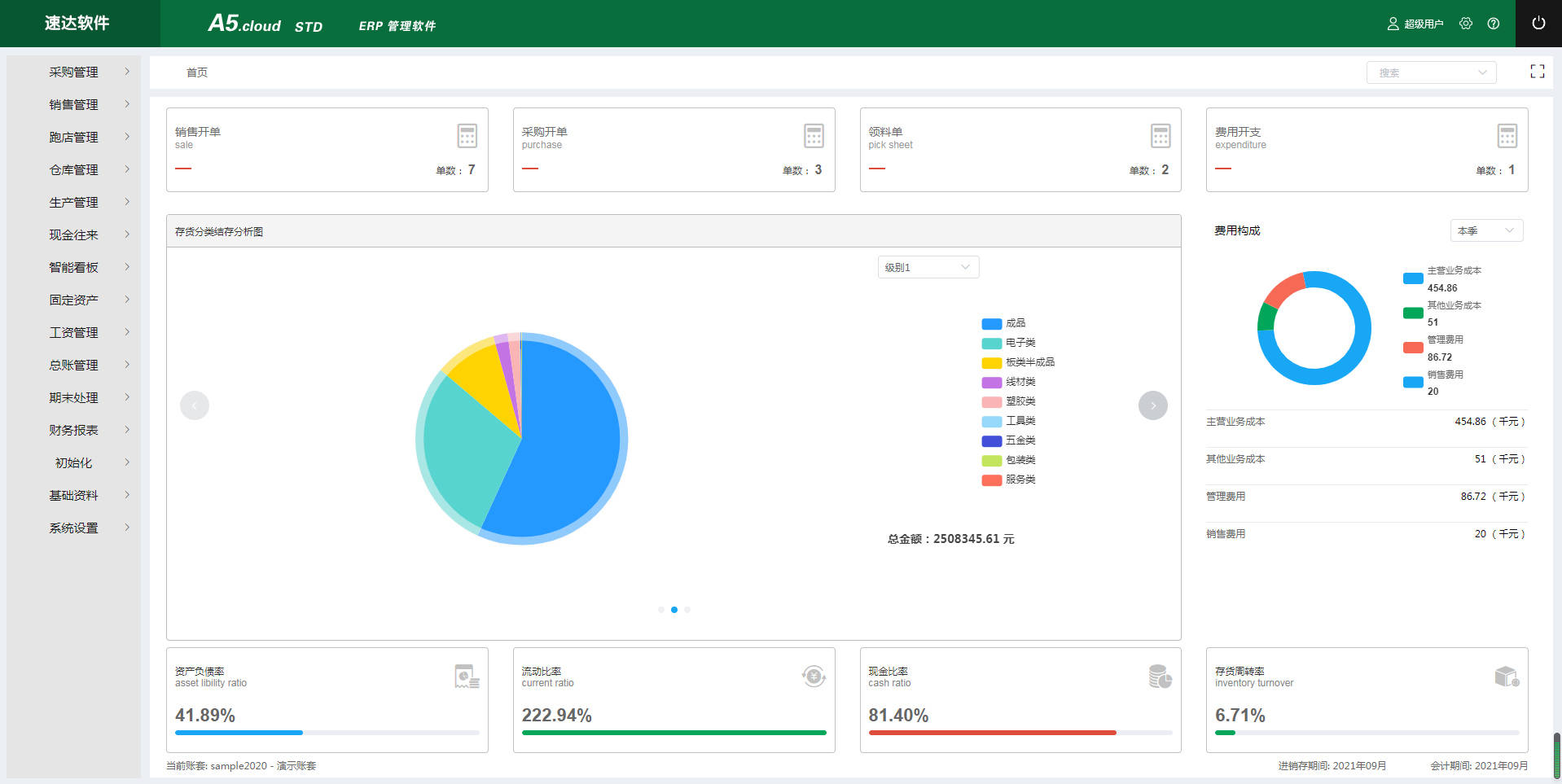1562x784 pixels.
Task: Toggle 电子类 legend entry visibility
Action: pos(1008,343)
